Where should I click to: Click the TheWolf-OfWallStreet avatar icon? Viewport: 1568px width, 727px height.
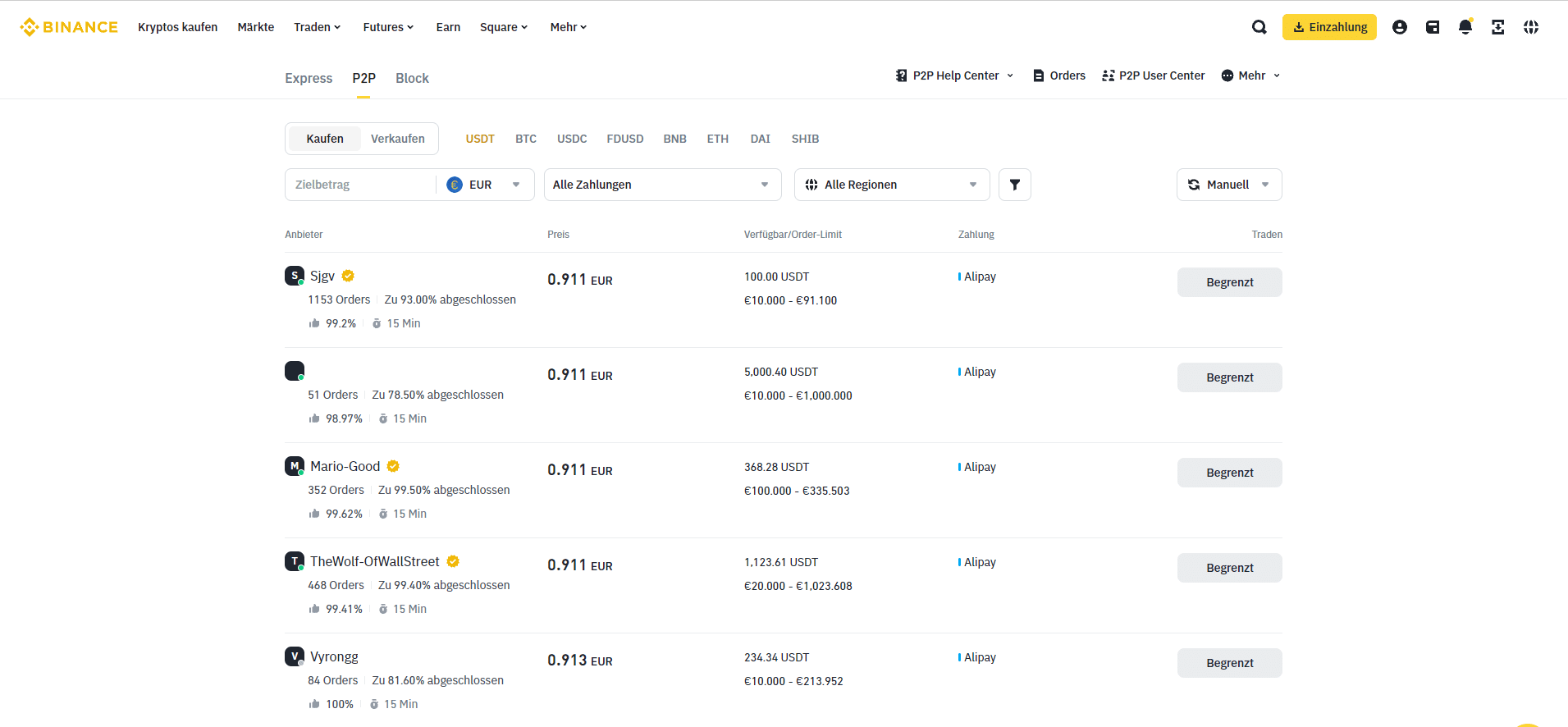pos(295,561)
